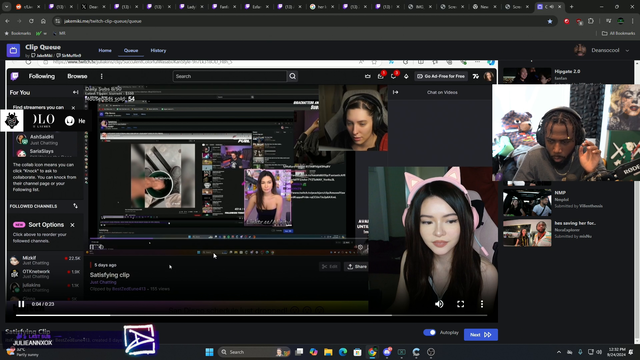Viewport: 640px width, 360px height.
Task: Click the Windows taskbar Search box
Action: coord(254,352)
